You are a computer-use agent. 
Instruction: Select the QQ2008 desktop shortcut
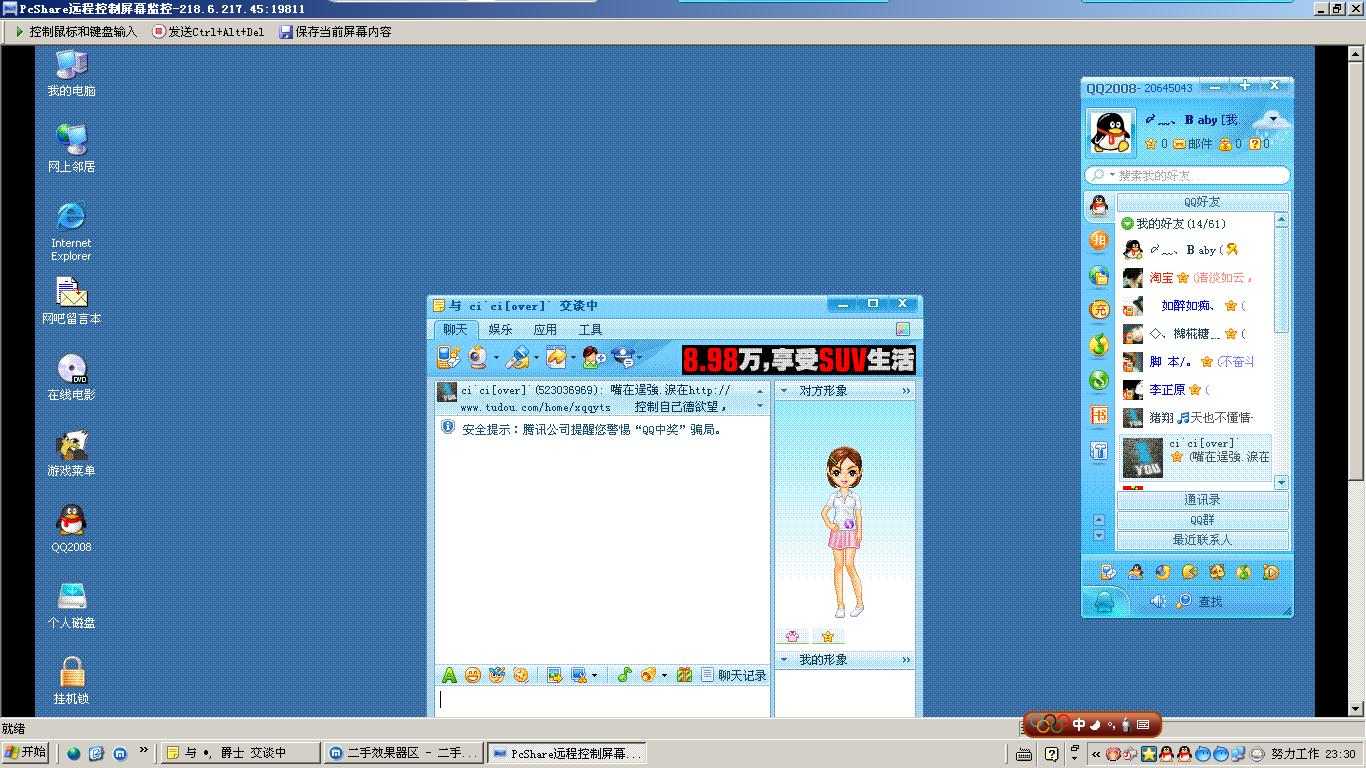pyautogui.click(x=71, y=529)
